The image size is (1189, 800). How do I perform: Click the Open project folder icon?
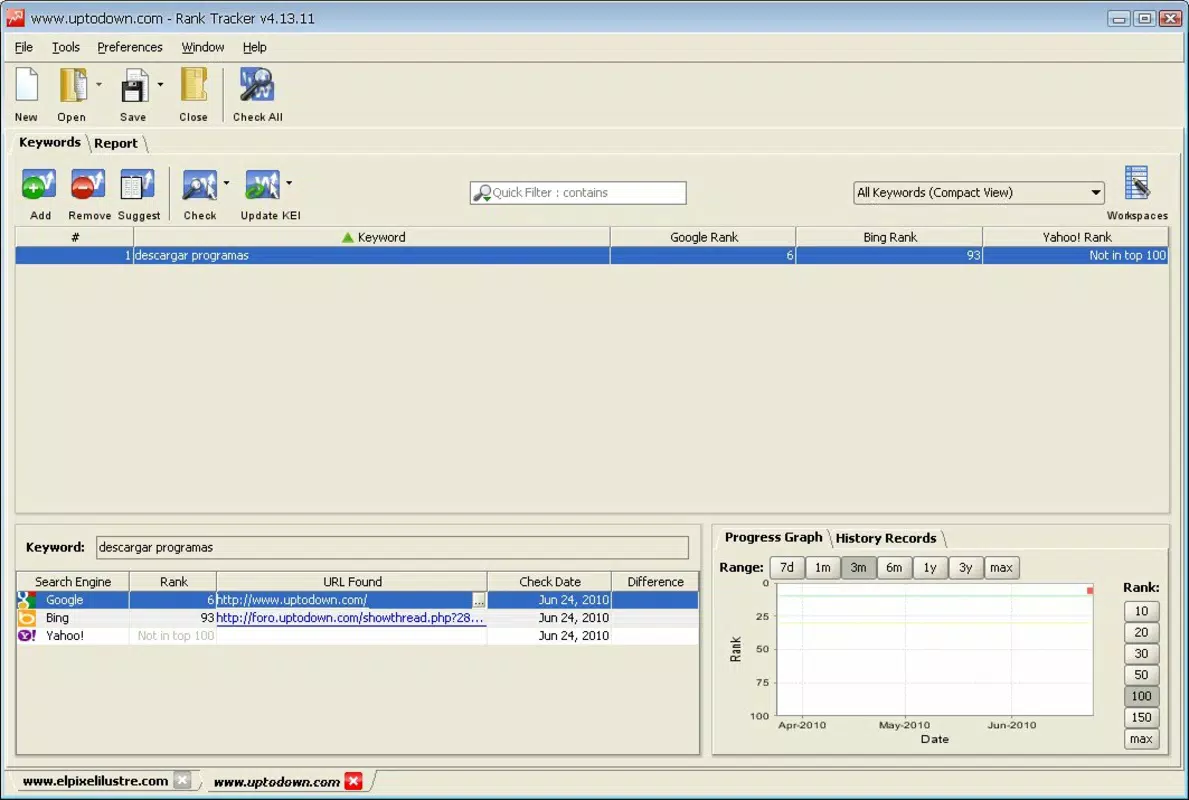coord(73,85)
